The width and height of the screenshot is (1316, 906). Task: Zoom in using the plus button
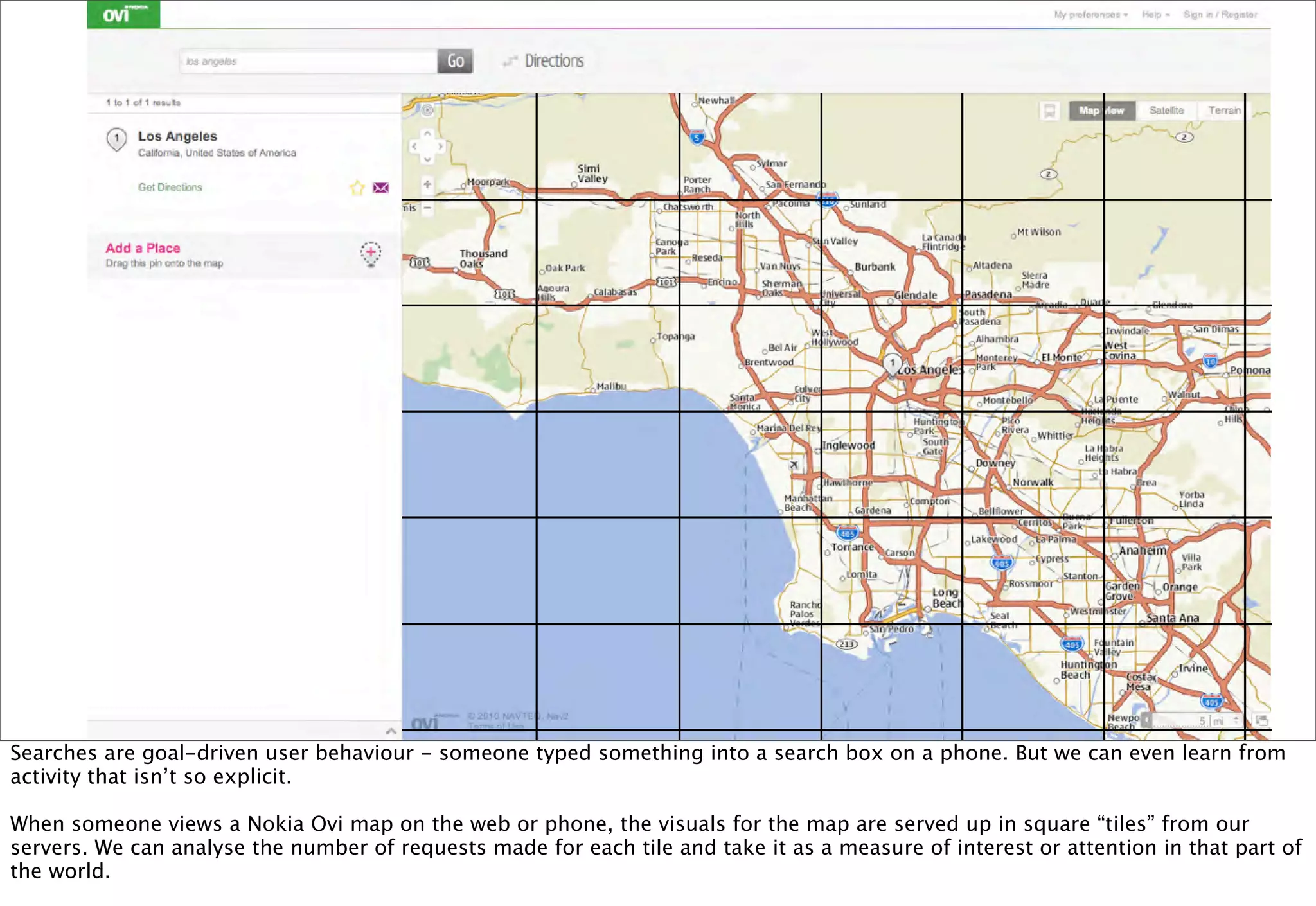tap(427, 184)
